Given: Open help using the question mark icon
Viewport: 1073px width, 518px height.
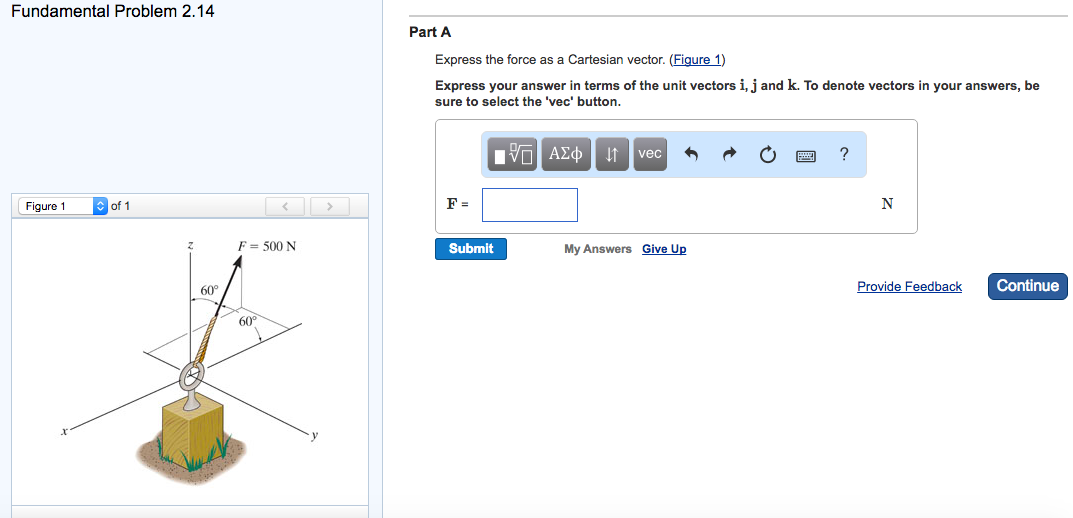Looking at the screenshot, I should [844, 154].
